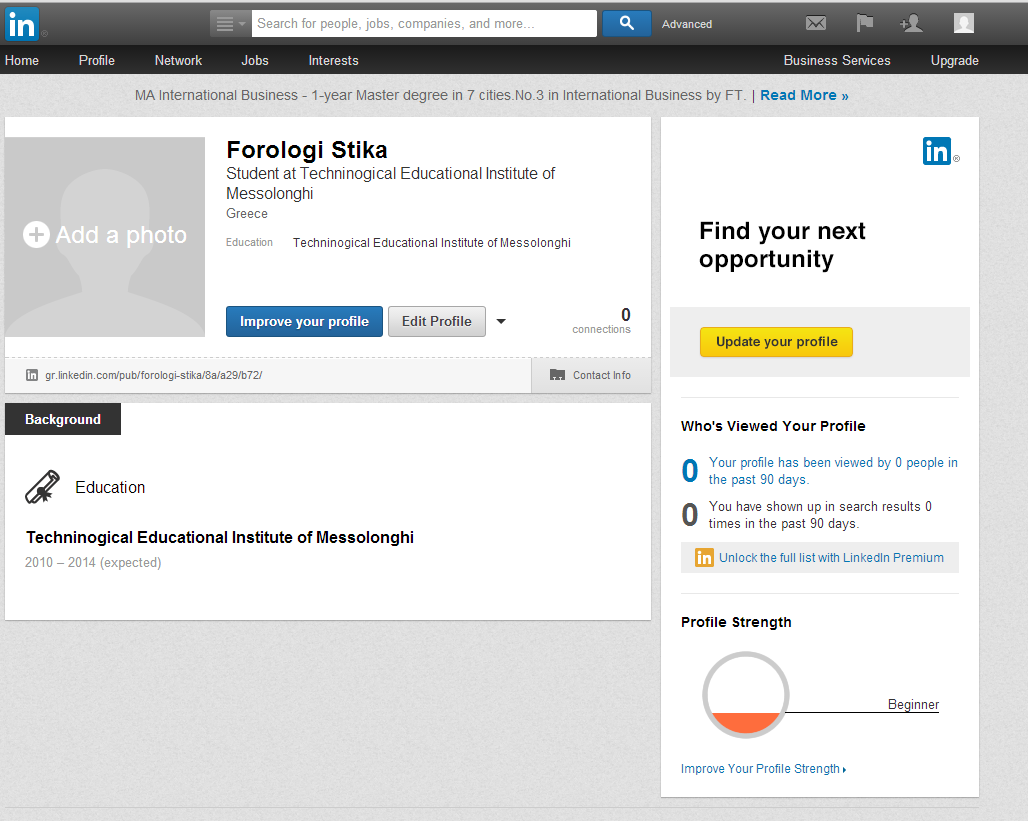Click the Greece location text
1028x821 pixels.
(x=247, y=214)
